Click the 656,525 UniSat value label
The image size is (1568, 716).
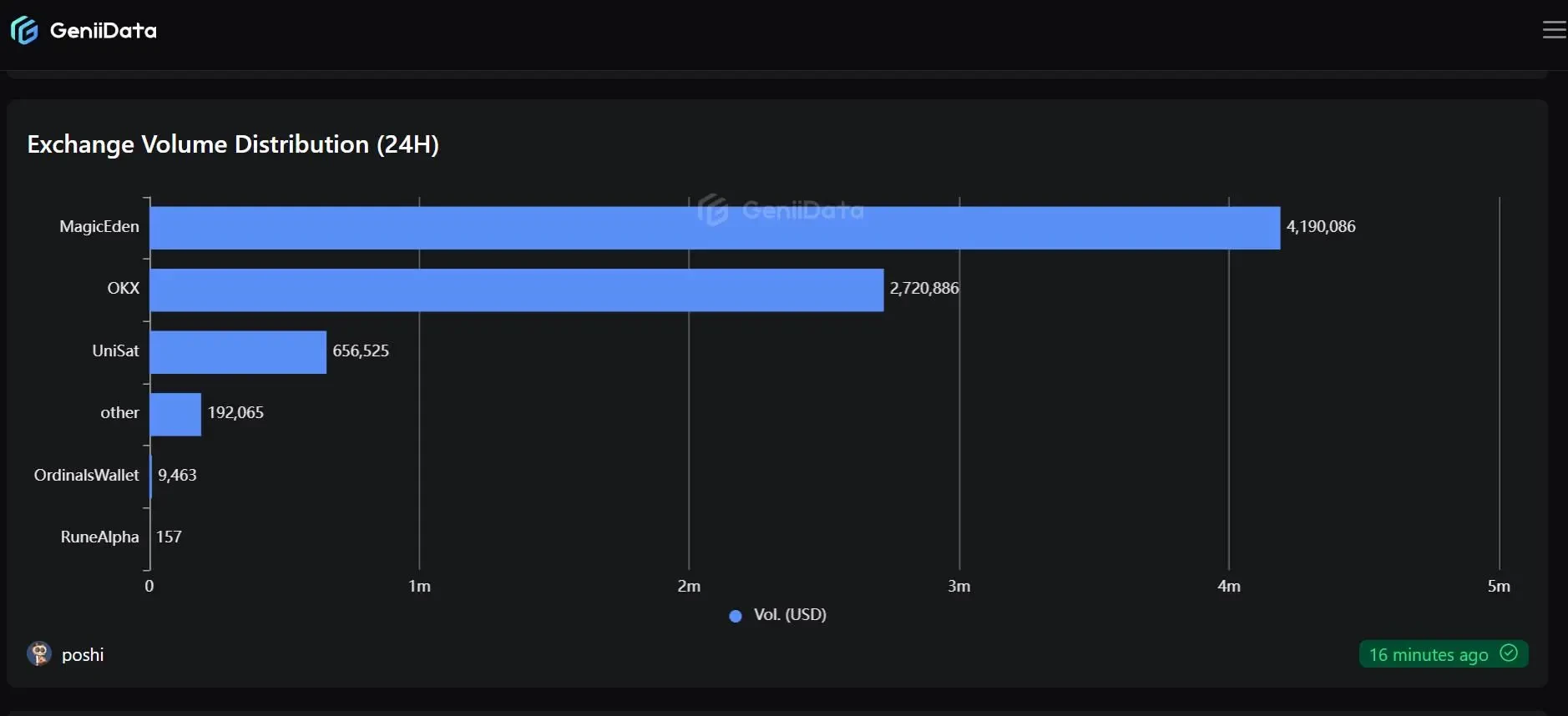[361, 350]
